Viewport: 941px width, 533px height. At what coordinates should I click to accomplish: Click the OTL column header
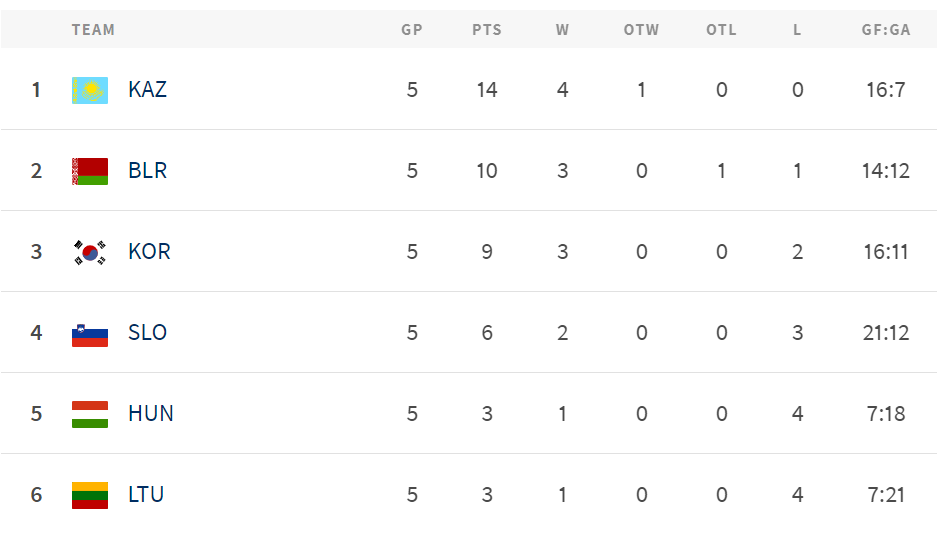[721, 29]
